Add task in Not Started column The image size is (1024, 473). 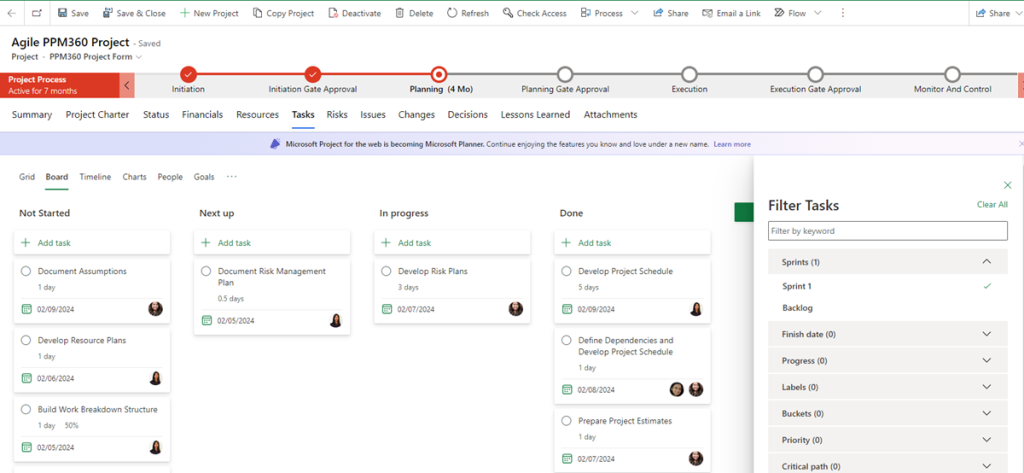point(92,242)
